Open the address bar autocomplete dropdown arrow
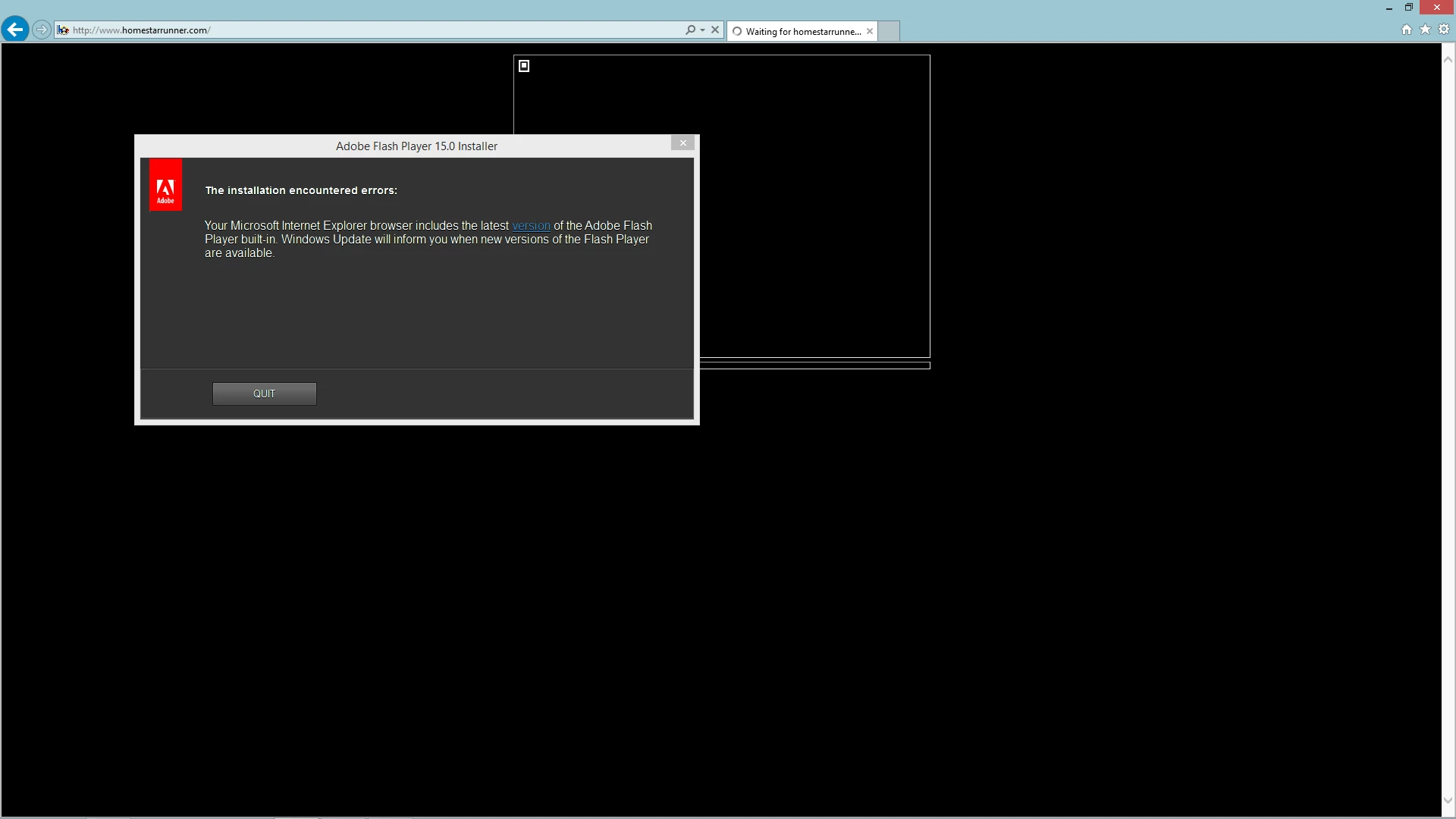 coord(702,30)
